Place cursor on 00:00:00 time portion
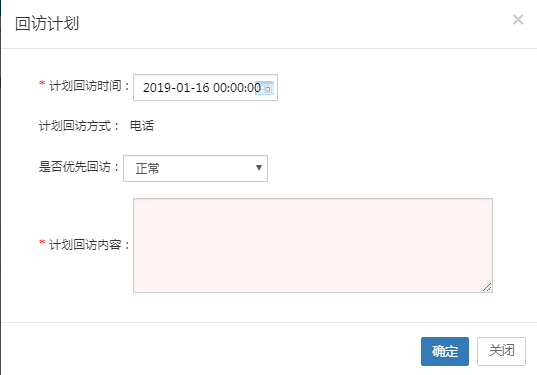Viewport: 537px width, 375px height. point(237,88)
